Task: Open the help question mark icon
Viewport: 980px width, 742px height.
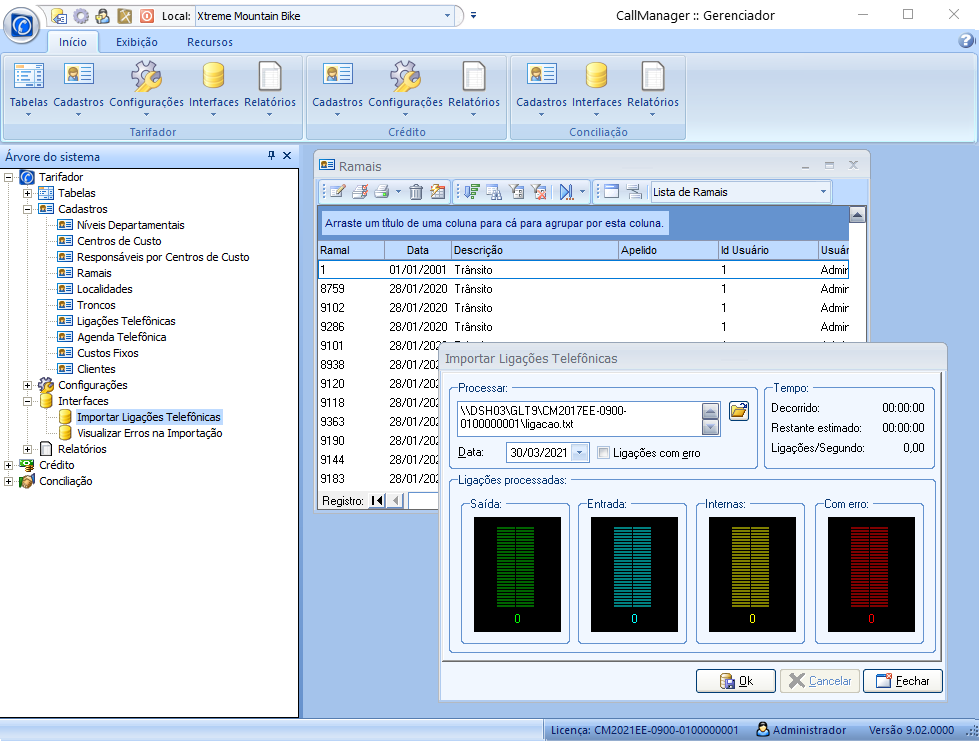Action: click(x=966, y=41)
